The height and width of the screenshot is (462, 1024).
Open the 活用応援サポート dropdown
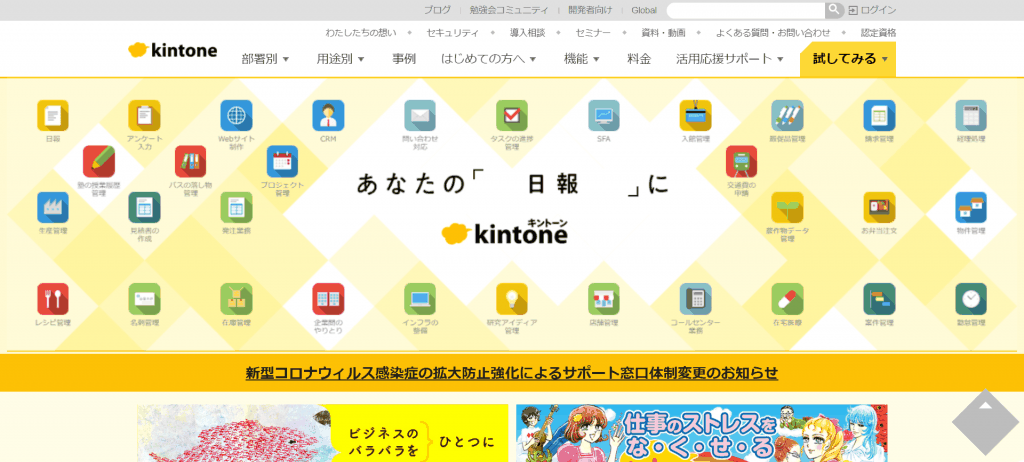pyautogui.click(x=729, y=59)
